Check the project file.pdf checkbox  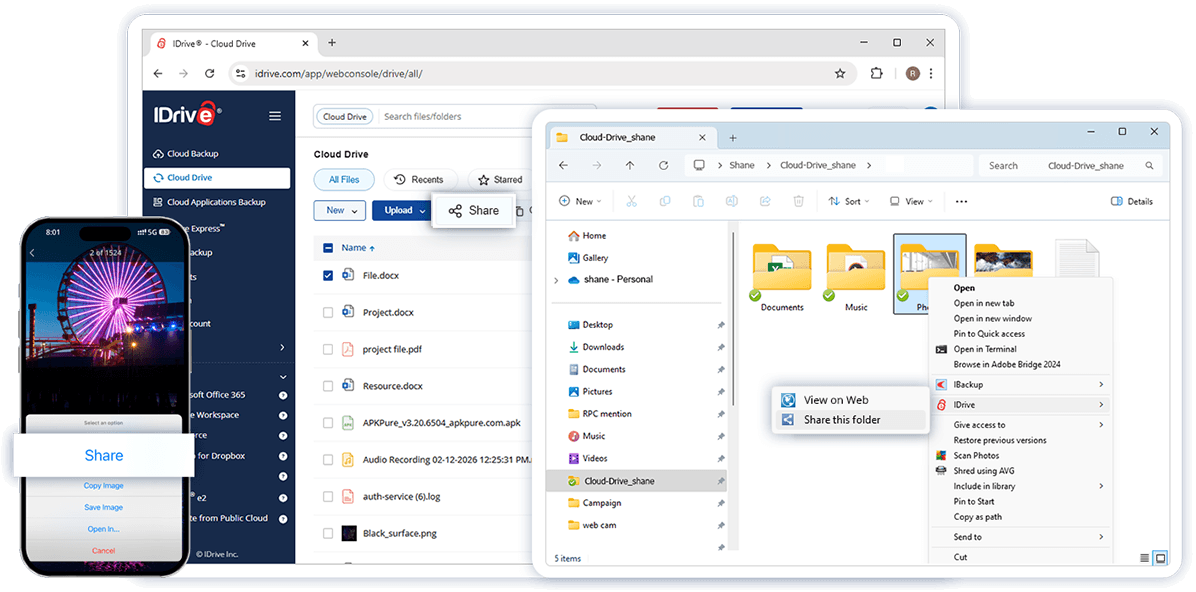[x=328, y=349]
